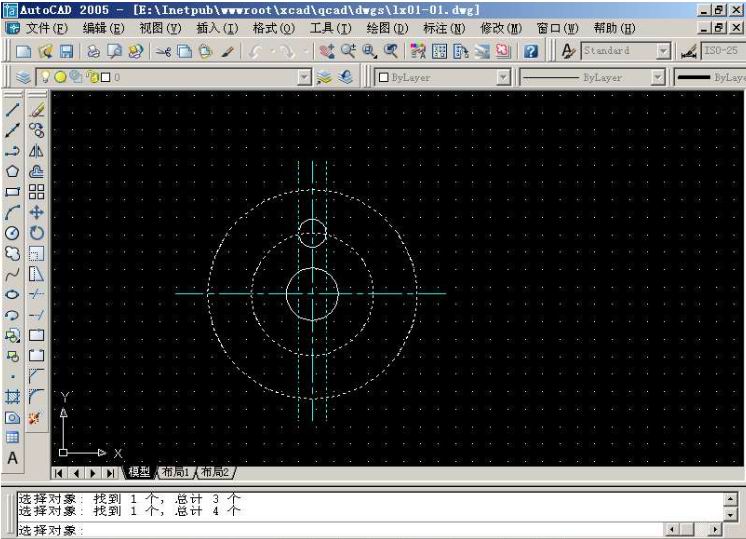
Task: Switch to the 布局2 tab
Action: click(x=215, y=472)
